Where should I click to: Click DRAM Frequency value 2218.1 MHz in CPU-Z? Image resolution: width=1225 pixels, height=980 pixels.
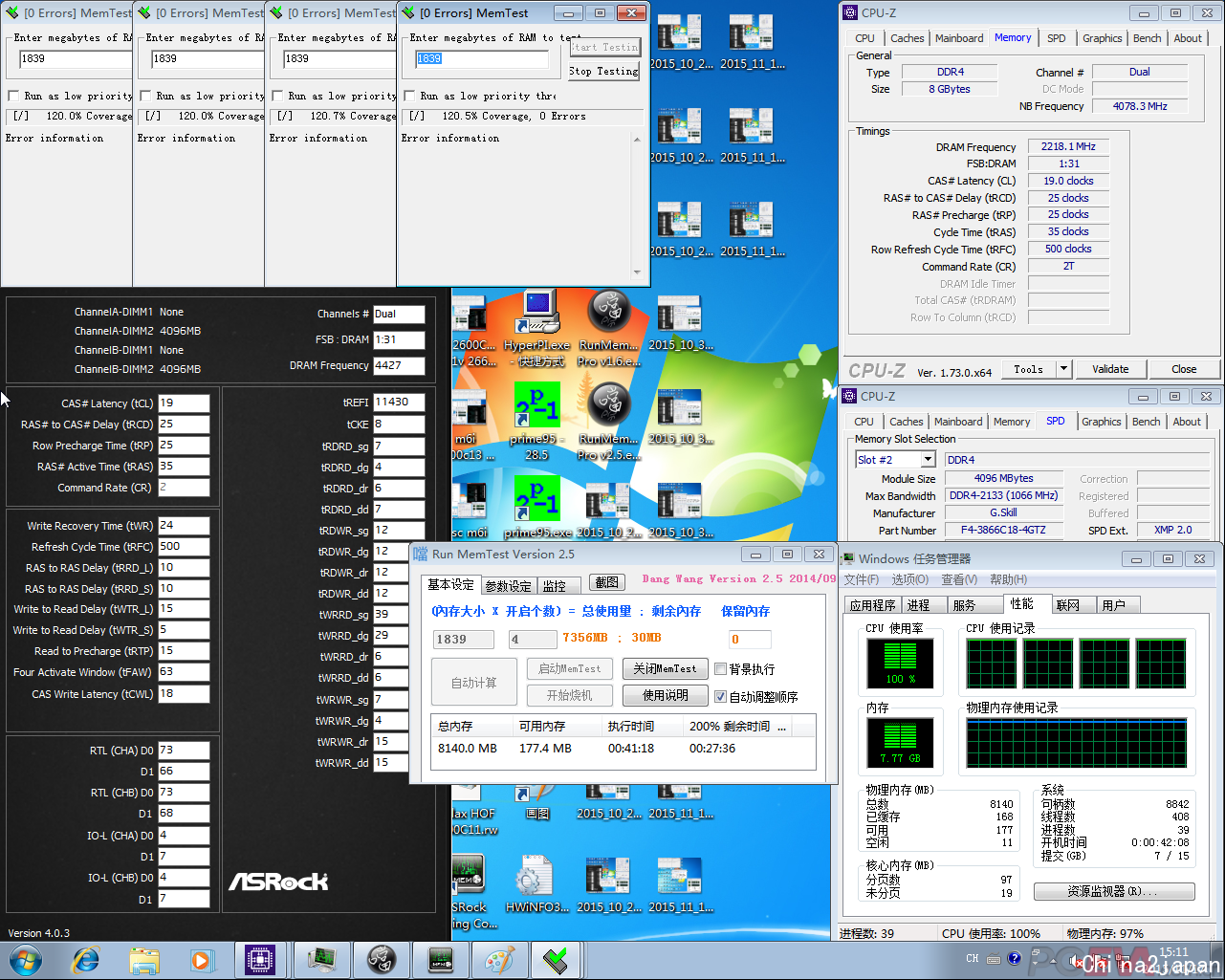tap(1068, 146)
